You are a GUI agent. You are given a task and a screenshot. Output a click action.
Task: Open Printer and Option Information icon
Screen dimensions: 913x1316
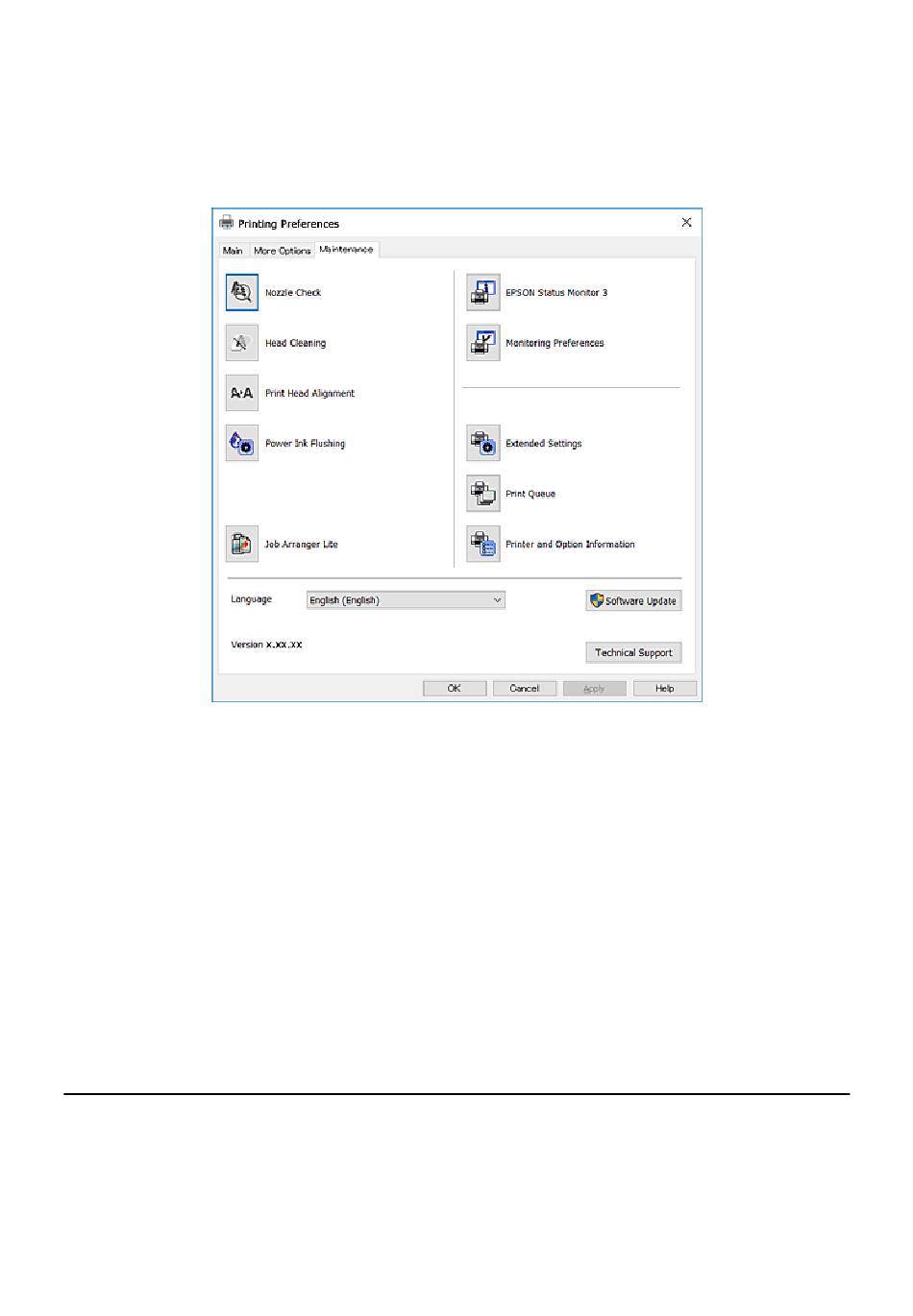click(483, 544)
